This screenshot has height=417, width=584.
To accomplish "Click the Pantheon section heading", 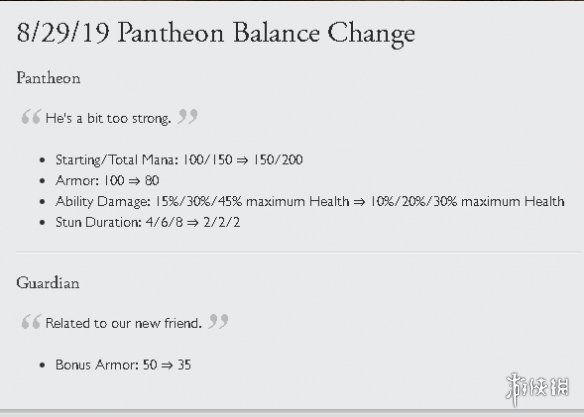I will (48, 78).
